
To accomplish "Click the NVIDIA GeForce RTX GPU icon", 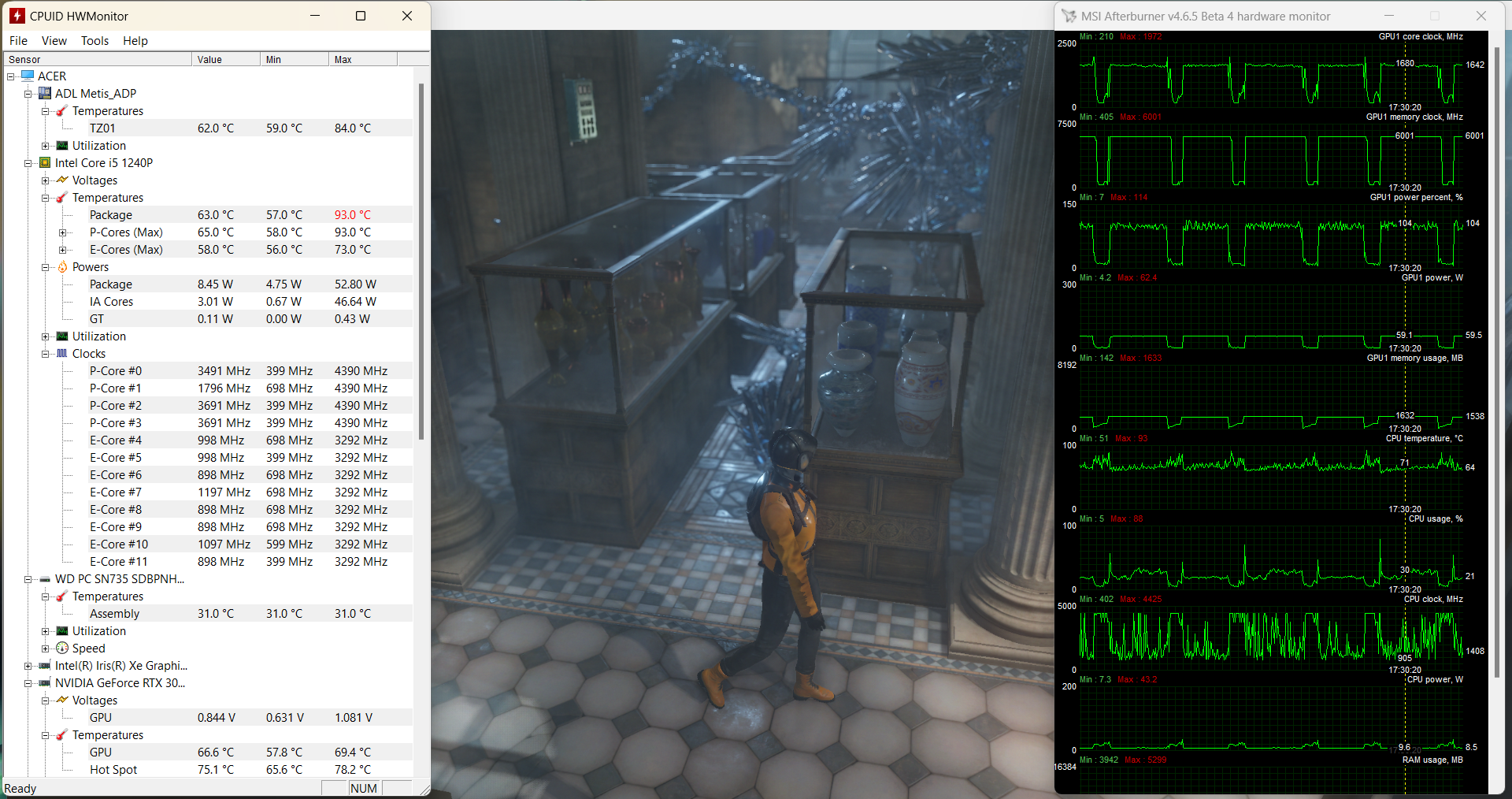I will click(45, 683).
